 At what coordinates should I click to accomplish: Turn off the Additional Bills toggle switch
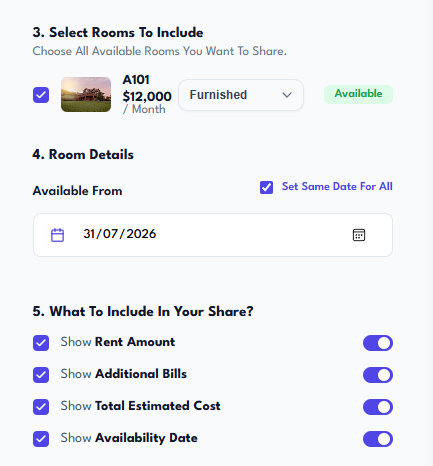pyautogui.click(x=378, y=375)
